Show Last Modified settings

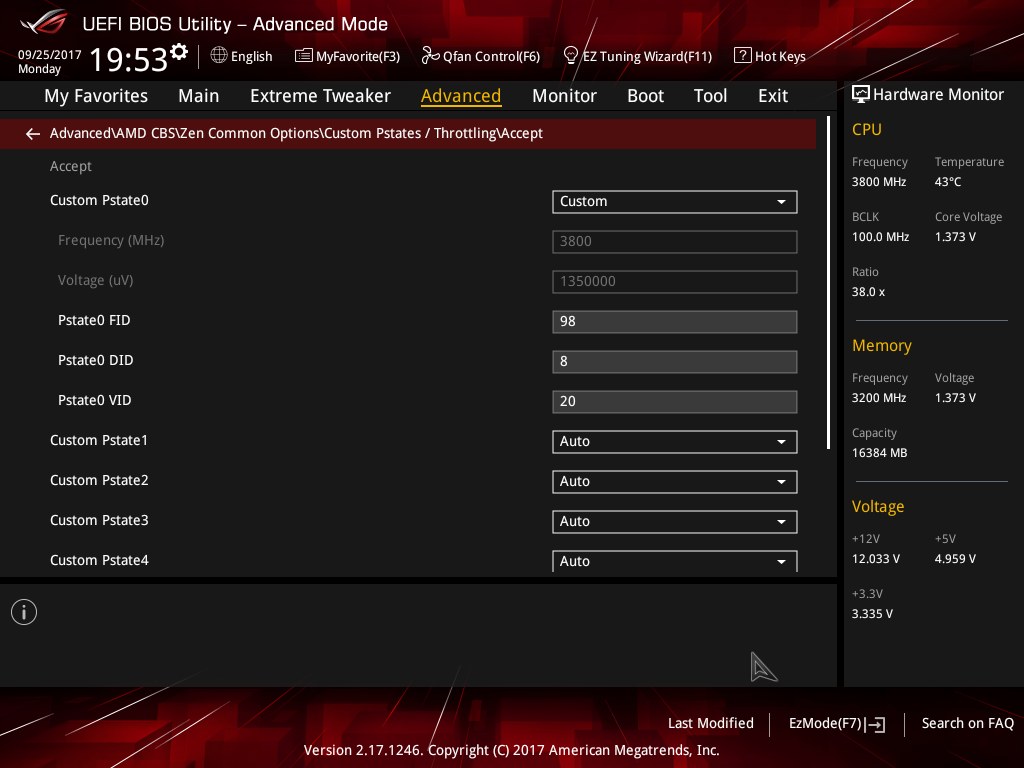711,723
